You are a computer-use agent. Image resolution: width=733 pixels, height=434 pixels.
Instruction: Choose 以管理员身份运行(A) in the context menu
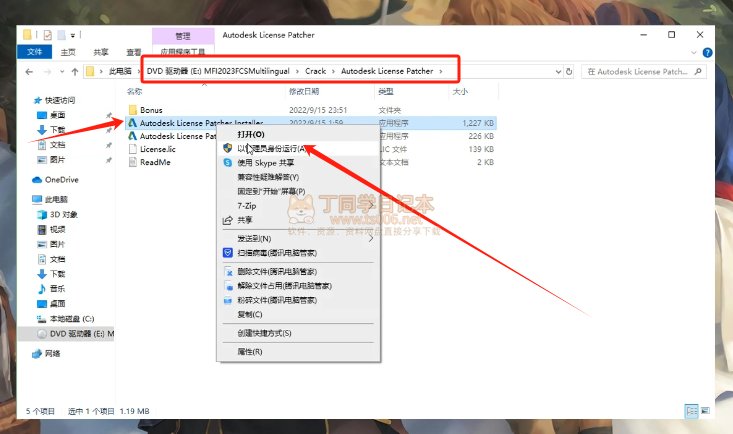pos(298,148)
